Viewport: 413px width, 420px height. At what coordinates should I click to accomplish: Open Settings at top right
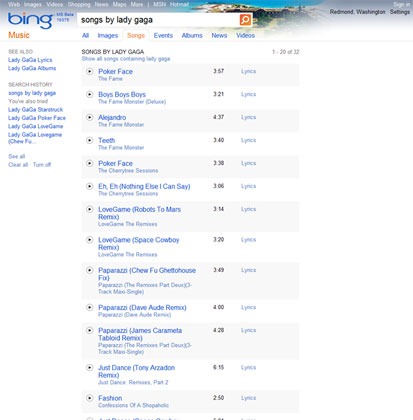click(x=400, y=12)
